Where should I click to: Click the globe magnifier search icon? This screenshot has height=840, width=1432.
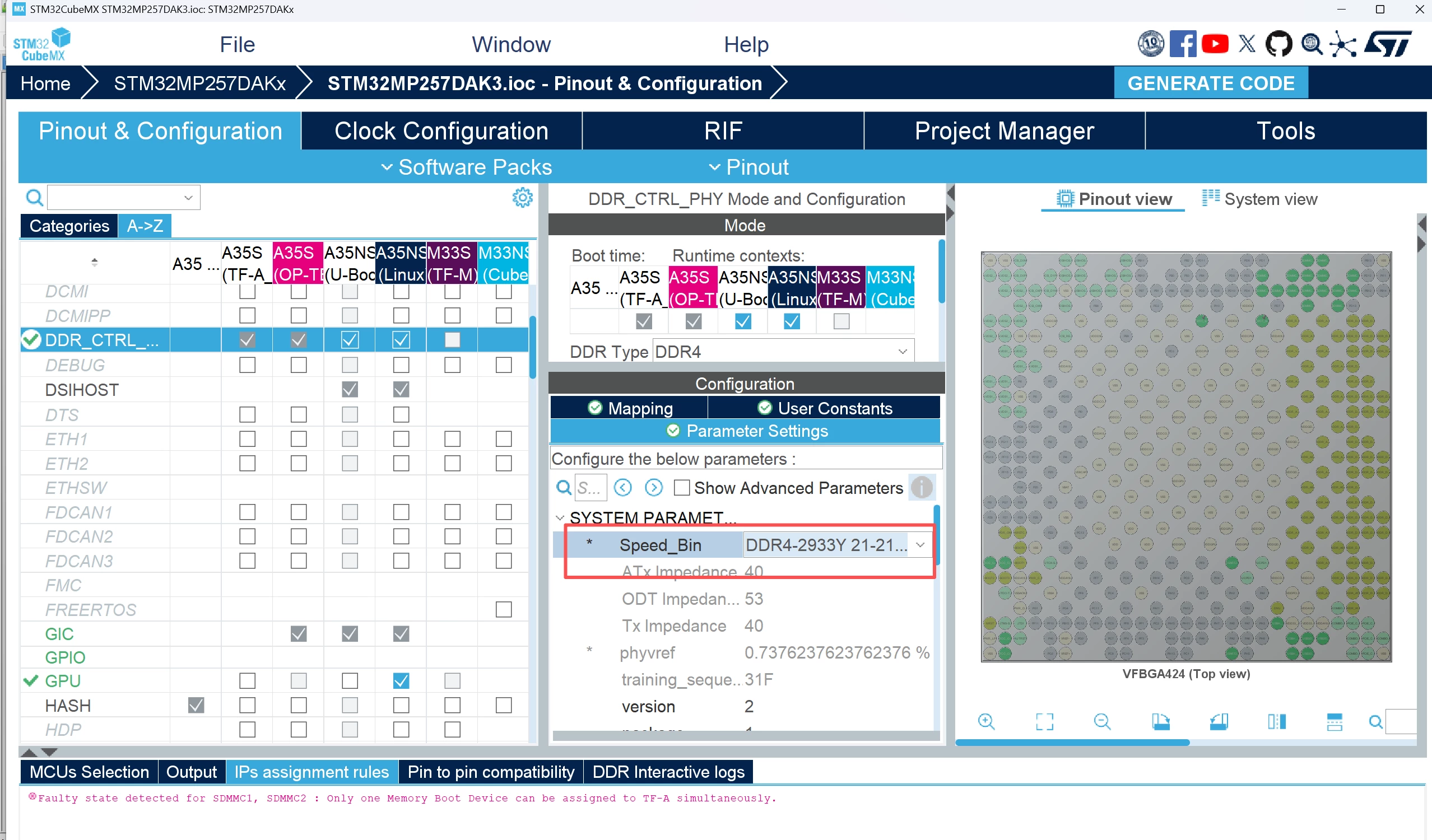[1311, 44]
